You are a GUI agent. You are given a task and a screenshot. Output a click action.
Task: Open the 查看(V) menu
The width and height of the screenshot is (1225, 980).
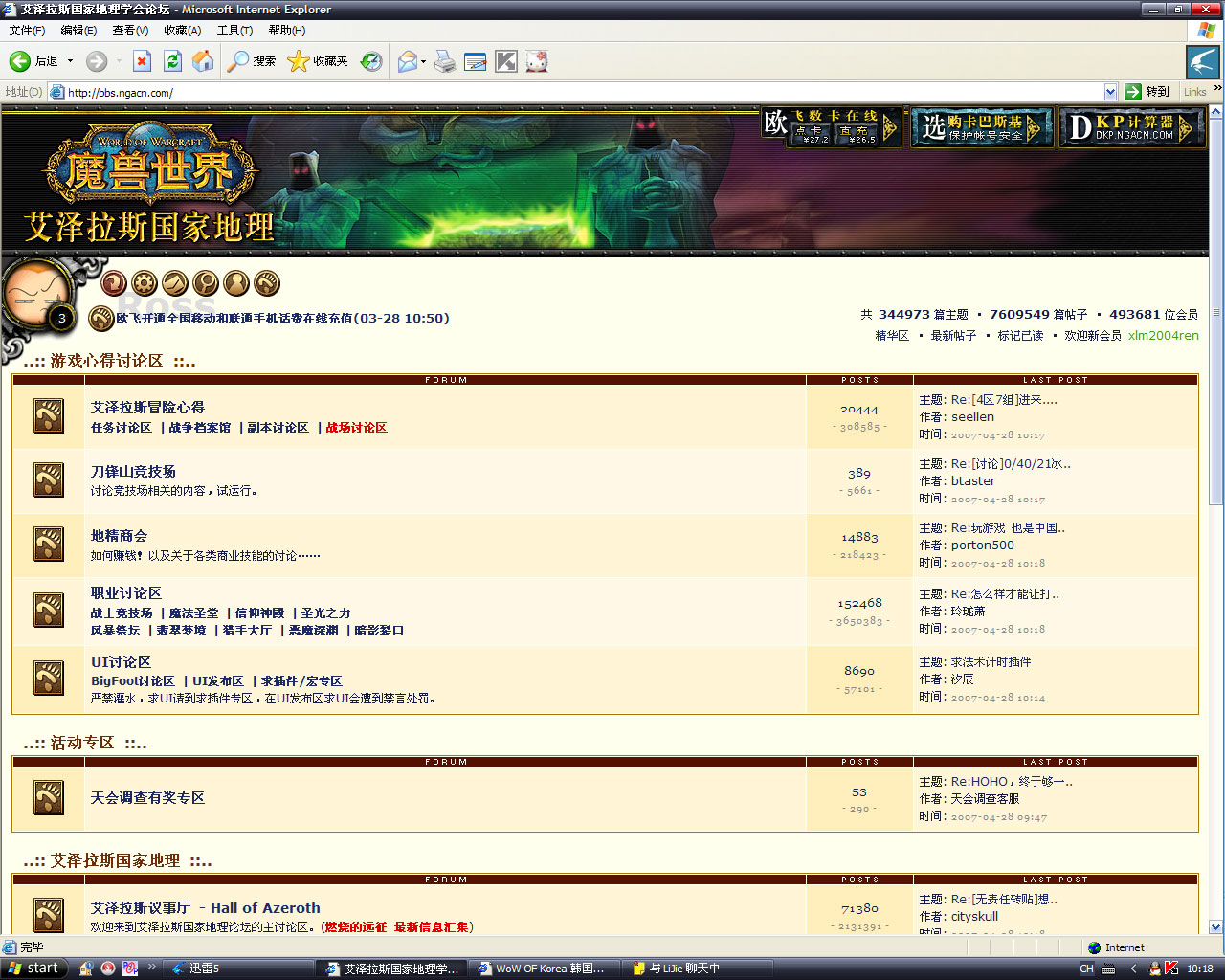click(x=130, y=31)
